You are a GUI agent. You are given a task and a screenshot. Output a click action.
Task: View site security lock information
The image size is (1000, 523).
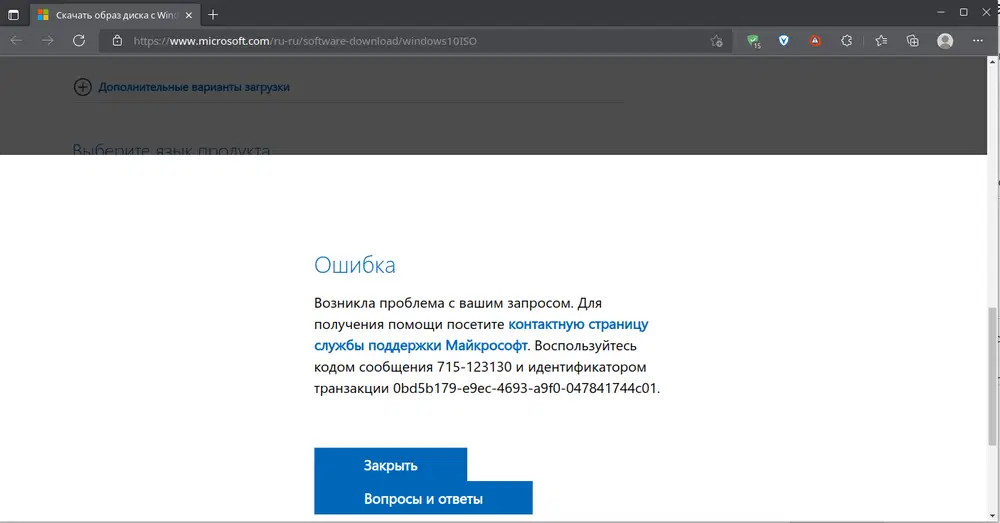pyautogui.click(x=117, y=41)
